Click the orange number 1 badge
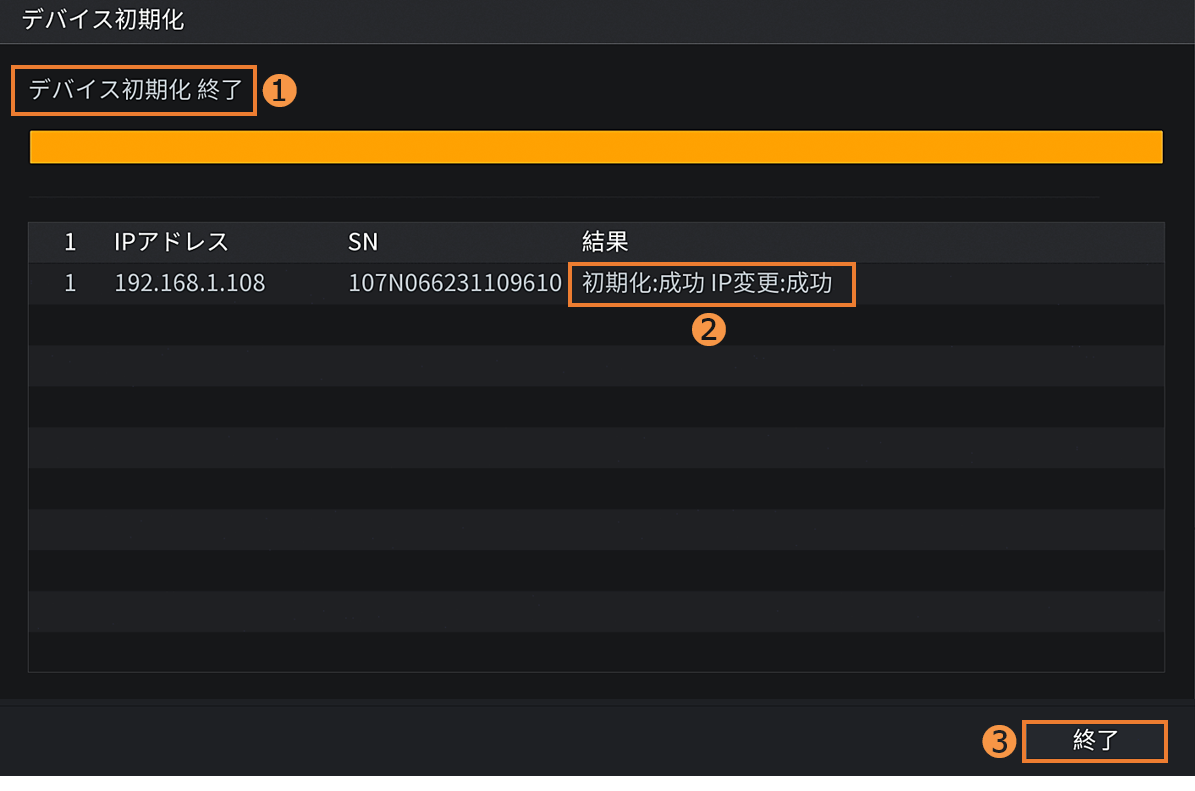Image resolution: width=1195 pixels, height=791 pixels. click(279, 91)
